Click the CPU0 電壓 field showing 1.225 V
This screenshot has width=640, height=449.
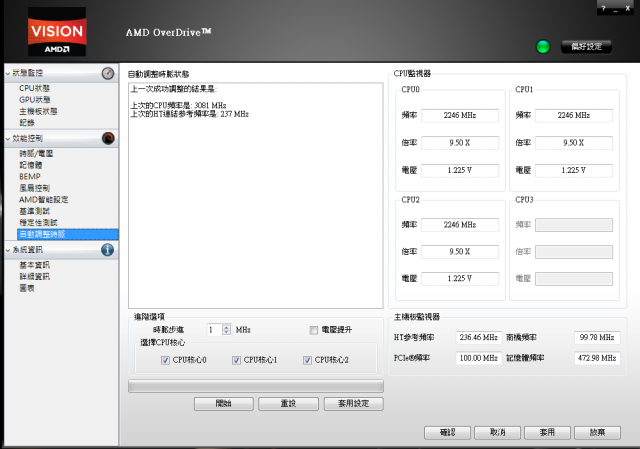coord(460,170)
